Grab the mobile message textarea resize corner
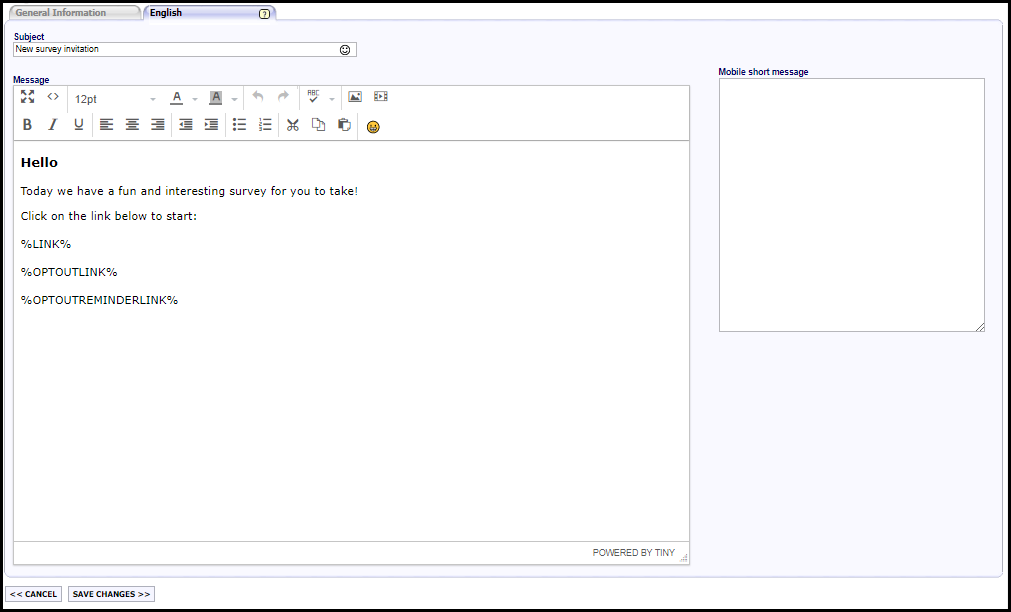 click(x=980, y=328)
